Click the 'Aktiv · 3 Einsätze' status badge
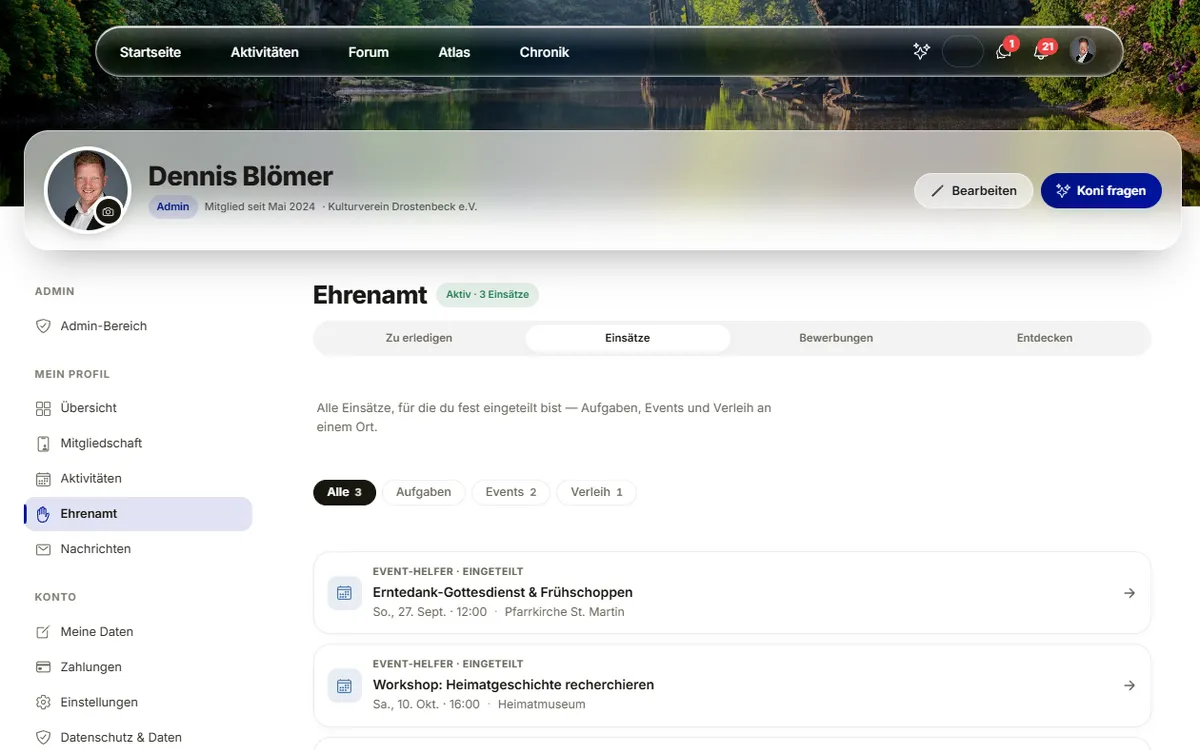 (x=488, y=295)
